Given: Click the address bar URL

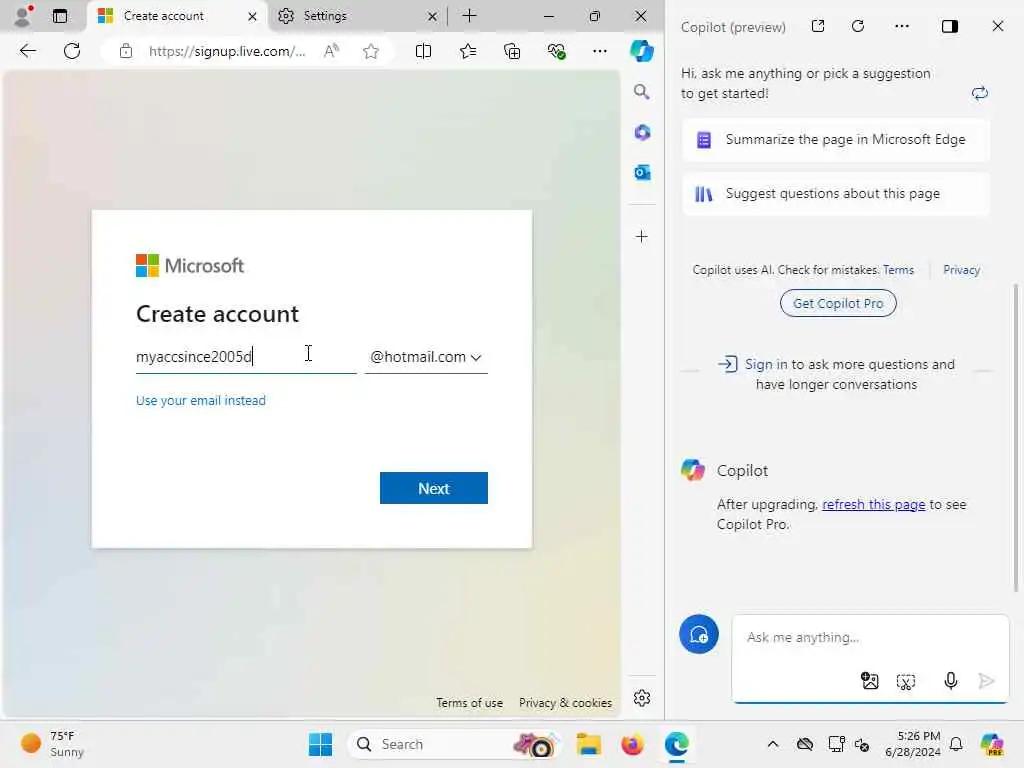Looking at the screenshot, I should pyautogui.click(x=227, y=51).
